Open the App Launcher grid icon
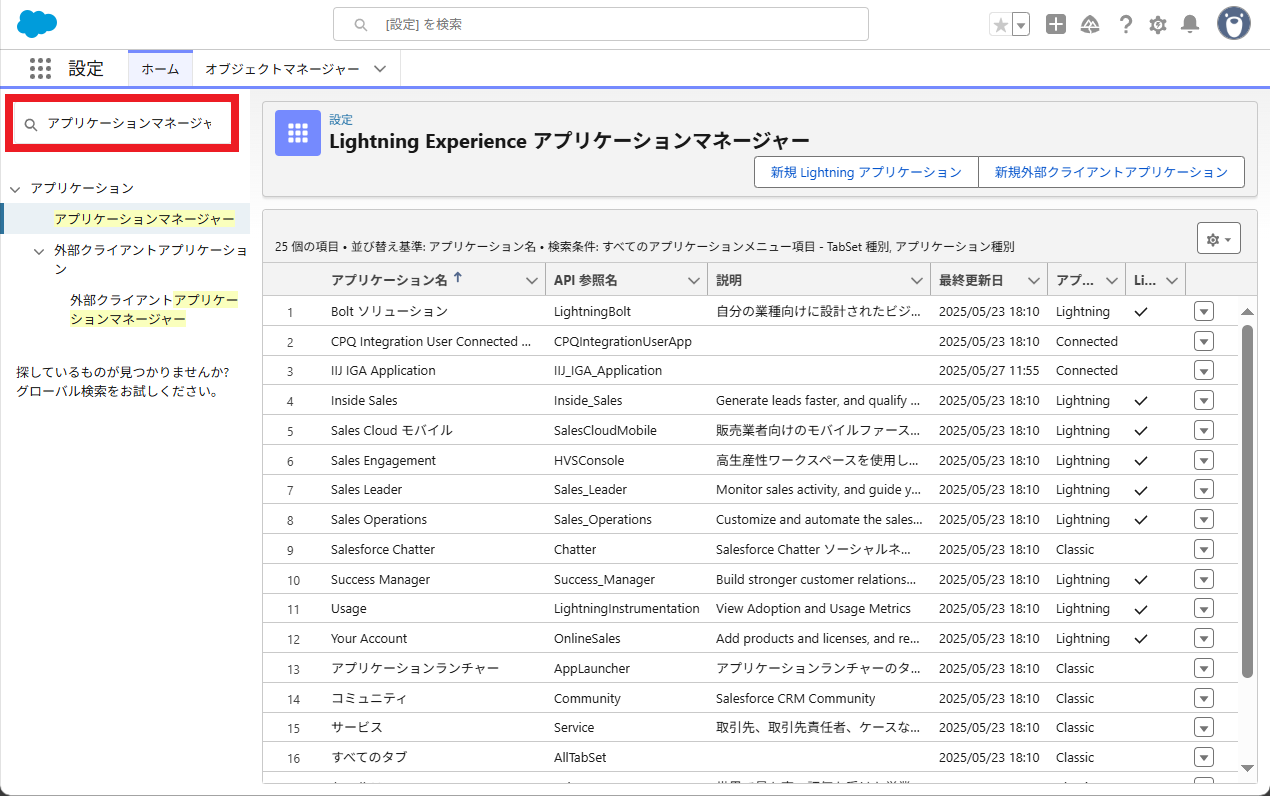 [40, 68]
